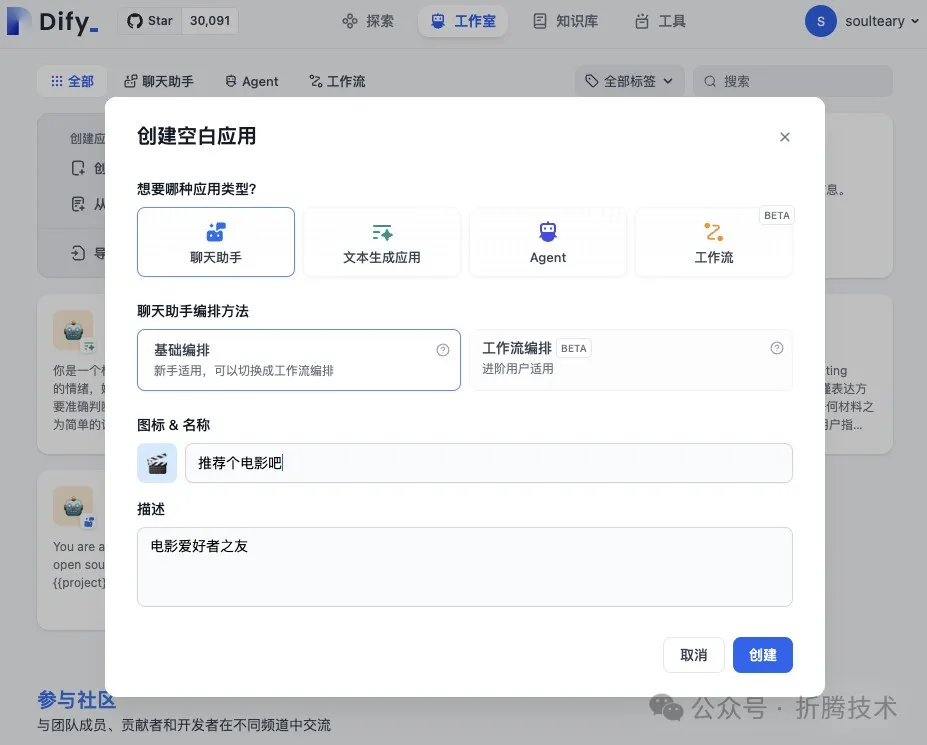Click the 文本生成应用 card icon

[x=382, y=232]
